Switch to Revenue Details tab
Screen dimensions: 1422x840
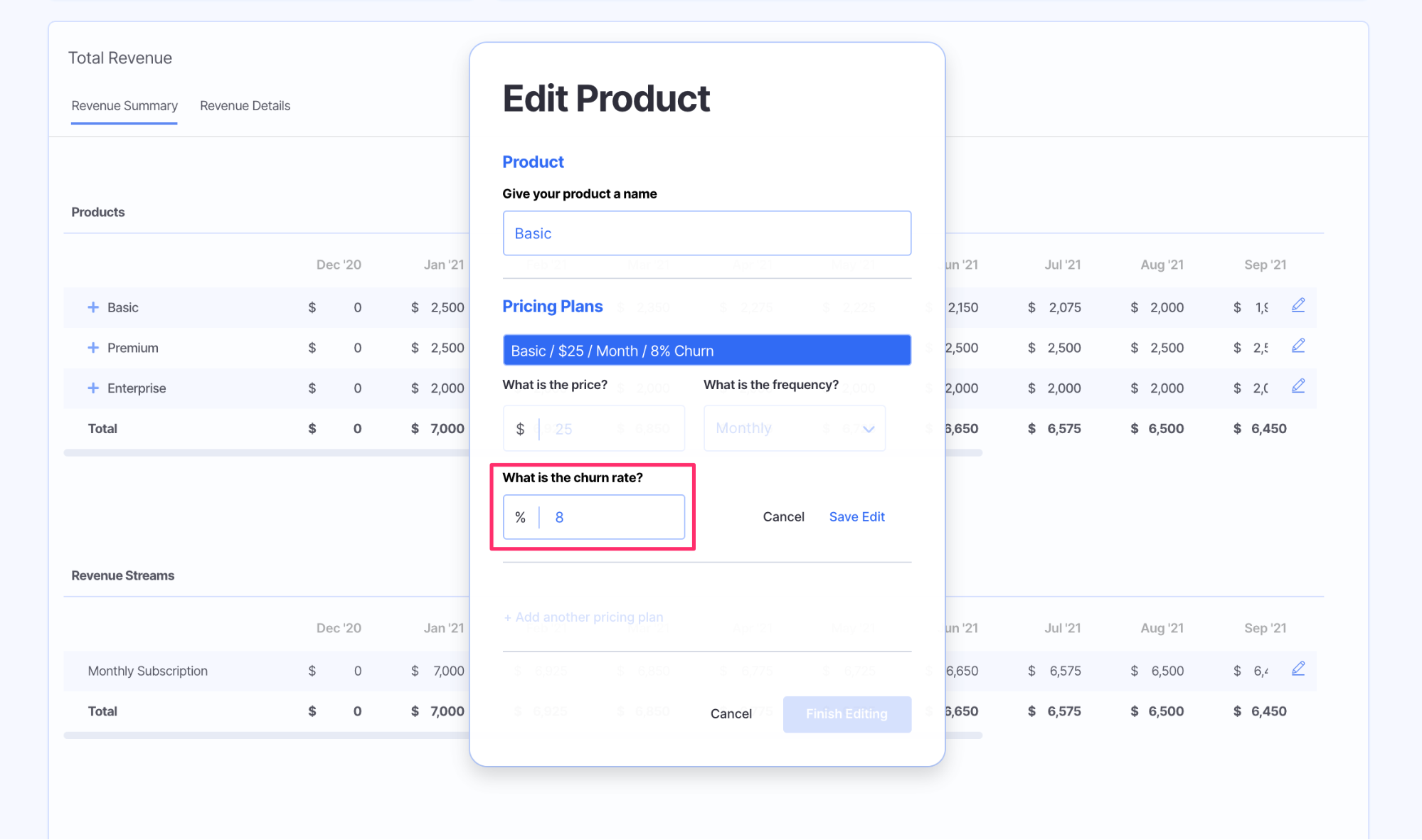[244, 105]
